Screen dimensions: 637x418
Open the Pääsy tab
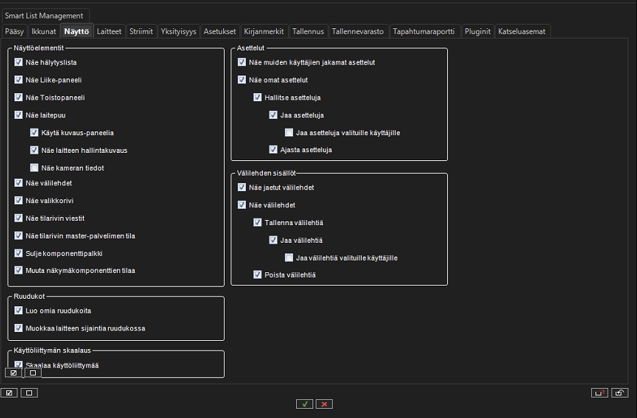[x=14, y=31]
